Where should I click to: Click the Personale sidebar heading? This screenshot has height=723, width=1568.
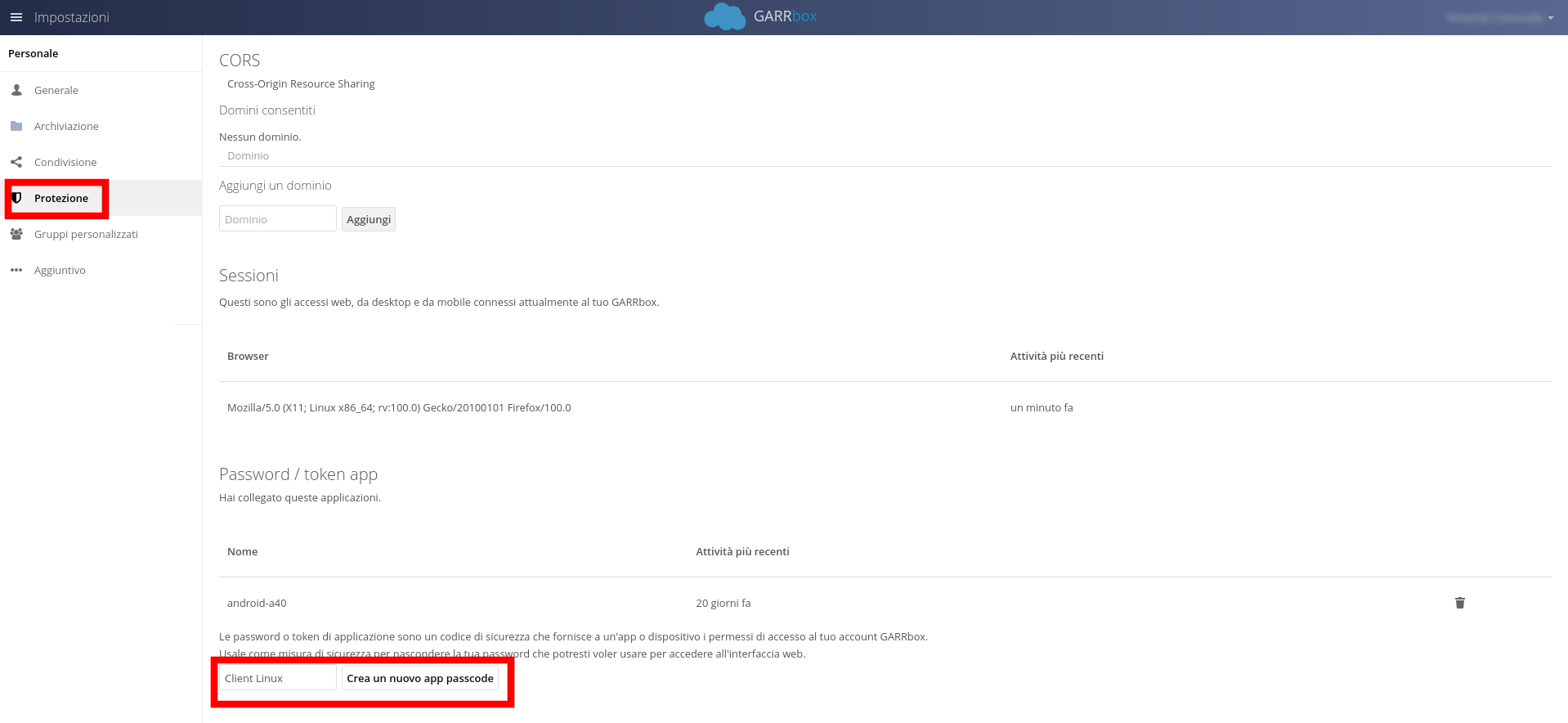34,53
